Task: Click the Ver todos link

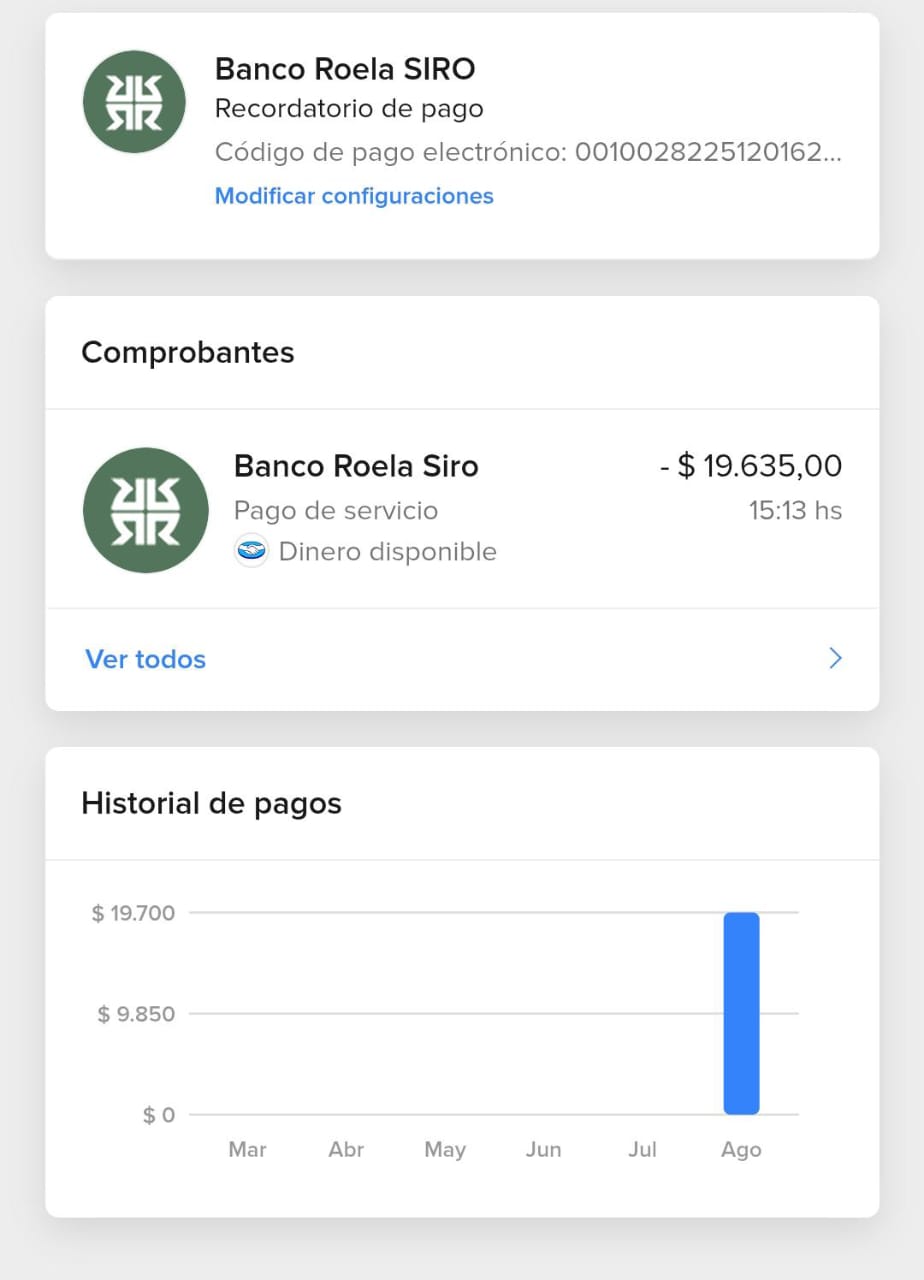Action: pyautogui.click(x=145, y=659)
